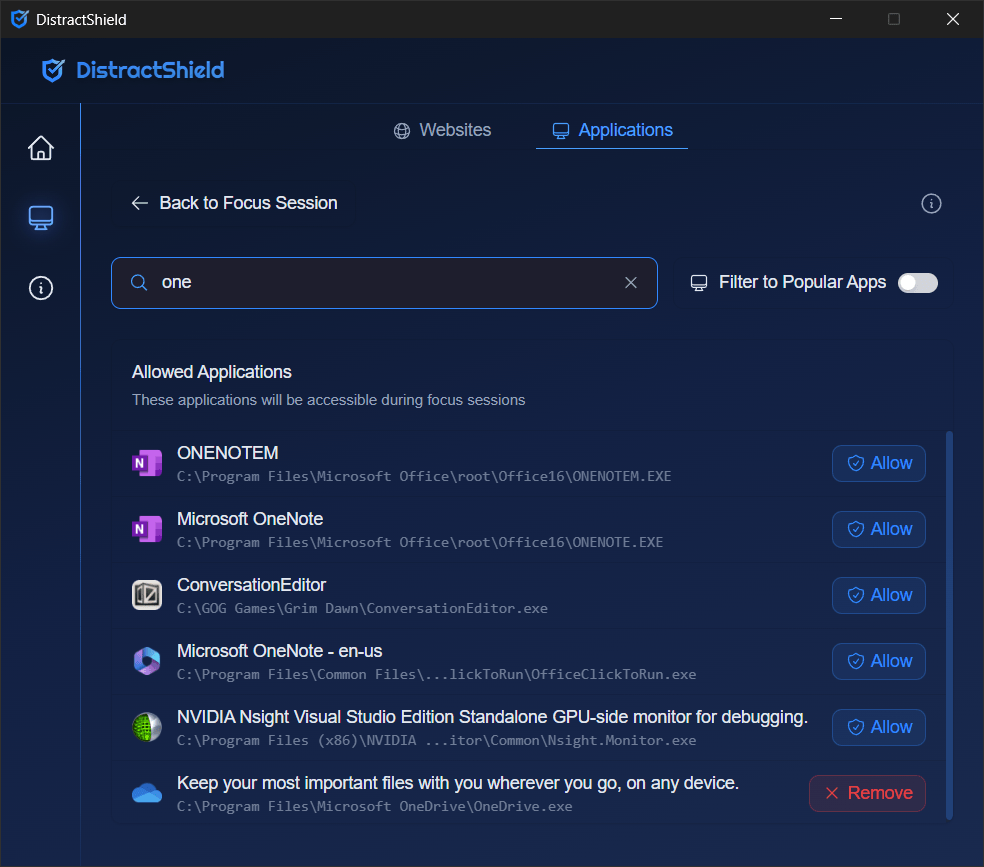Allow Microsoft OneNote - en-us

tap(878, 661)
